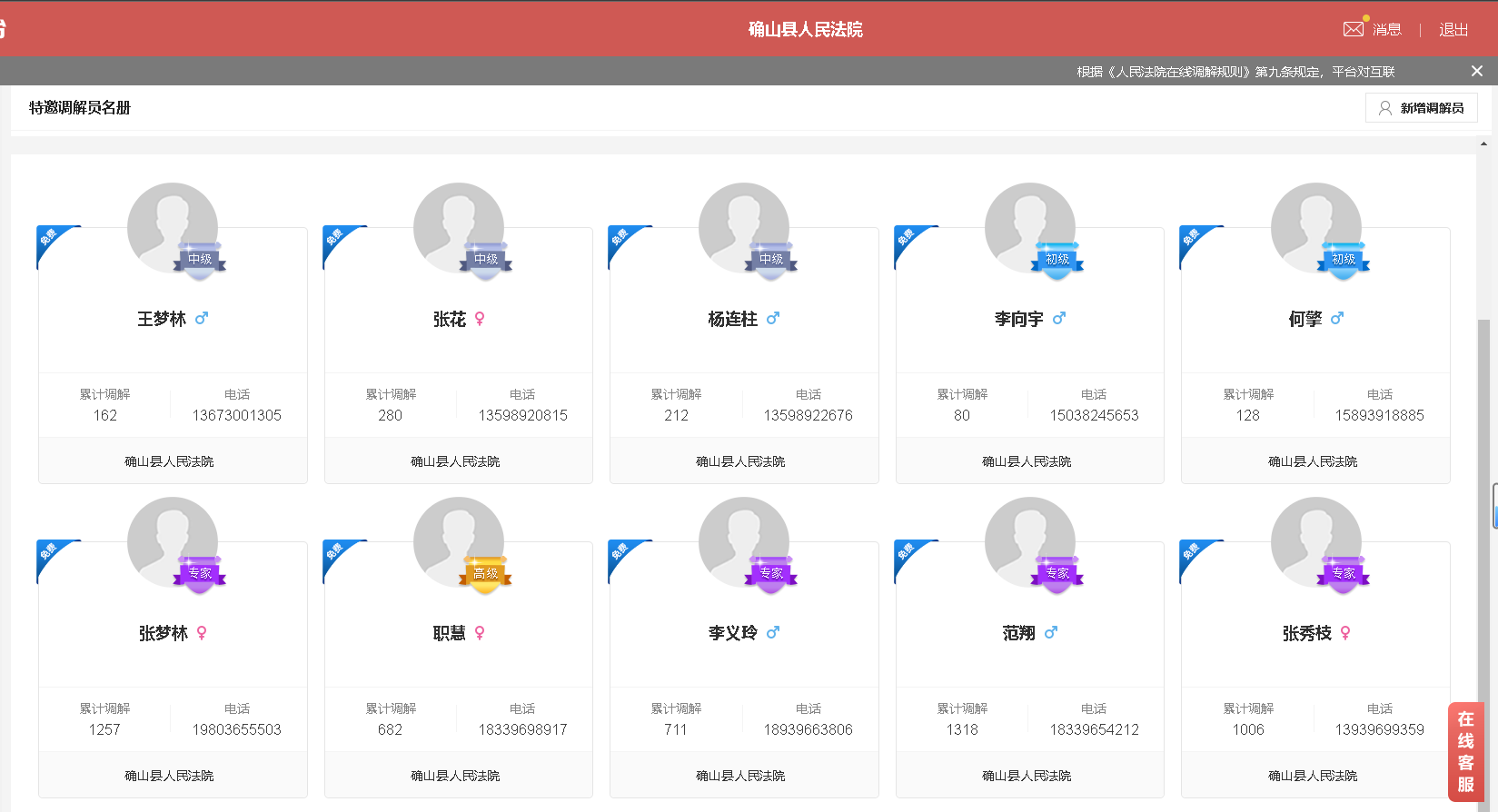This screenshot has height=812, width=1498.
Task: Select the name 职慧
Action: [x=450, y=633]
